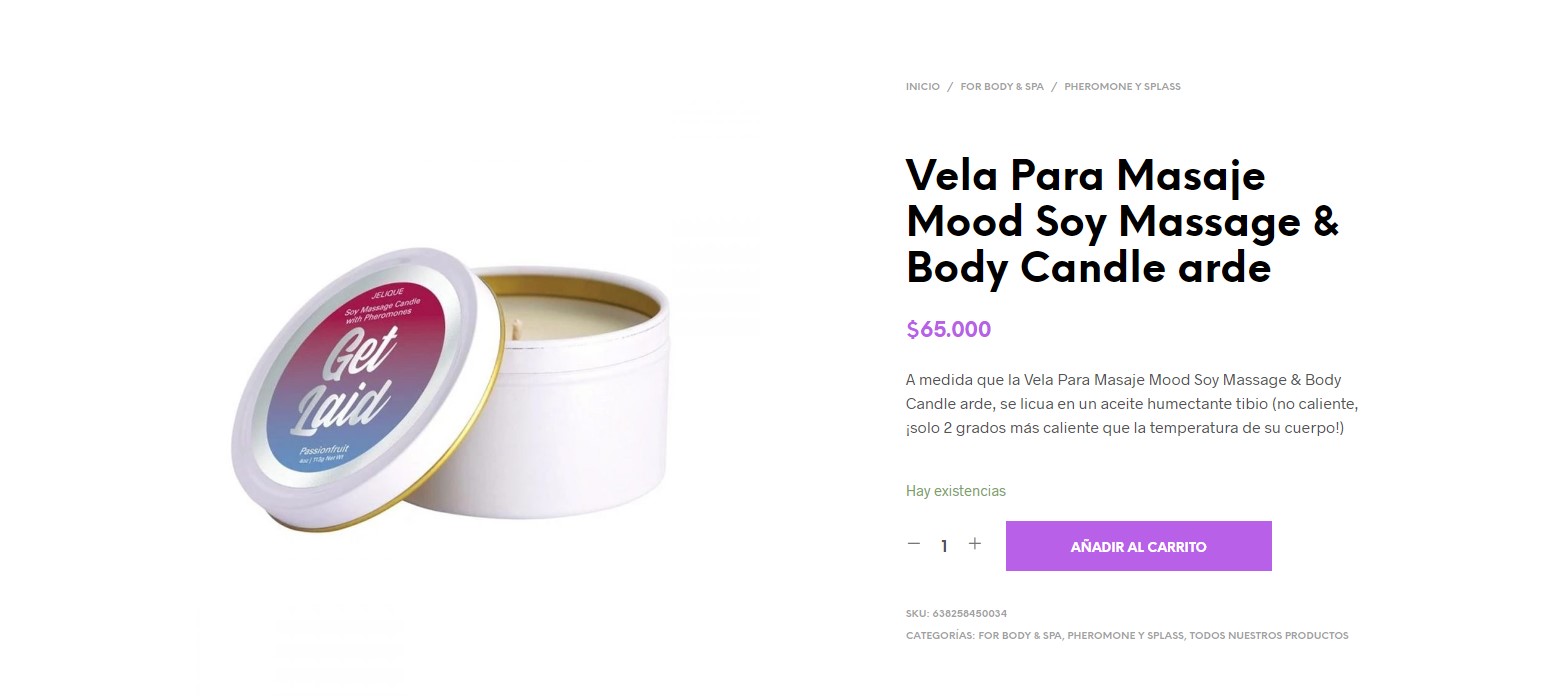The height and width of the screenshot is (696, 1548).
Task: Decrease quantity with the minus icon
Action: (913, 544)
